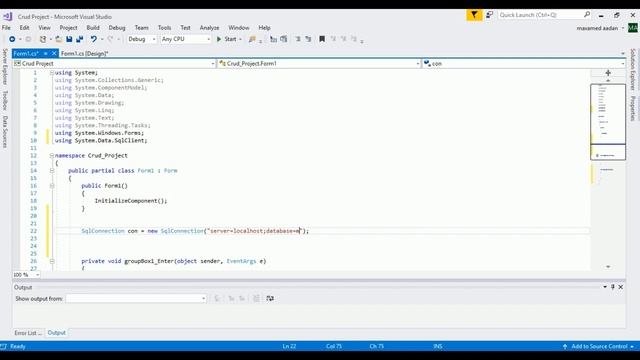
Task: Click Add to Source Control in status bar
Action: tap(600, 347)
